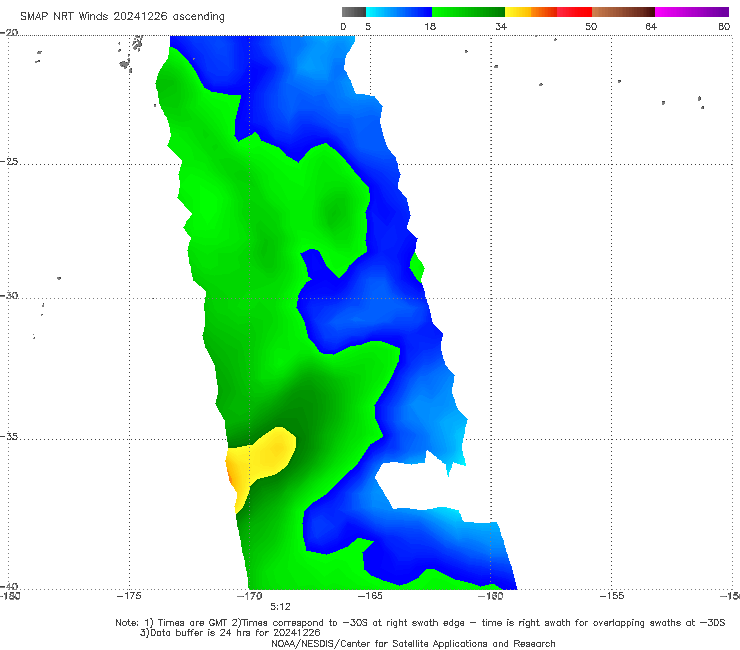Click the longitude label '-175'
The image size is (740, 650).
(129, 595)
